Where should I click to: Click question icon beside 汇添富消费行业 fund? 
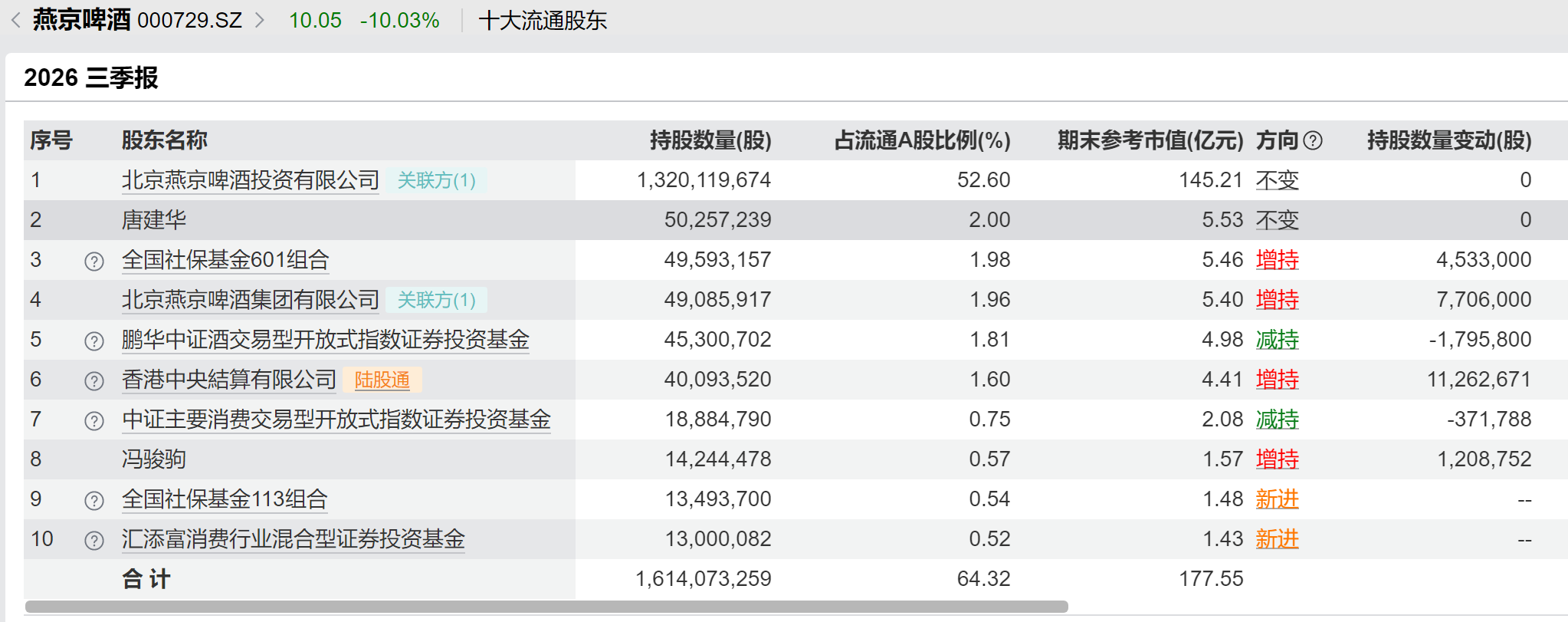(93, 541)
